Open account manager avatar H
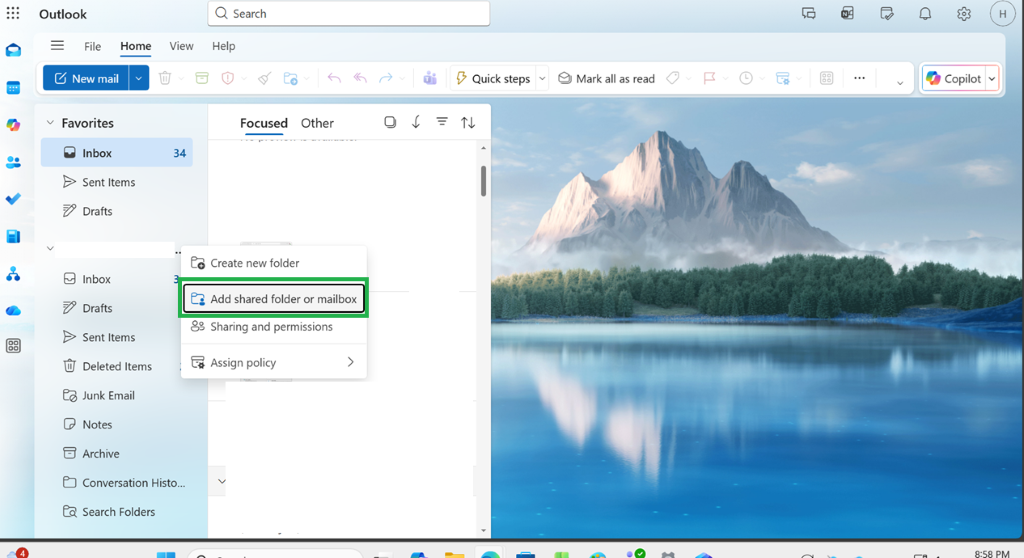The height and width of the screenshot is (558, 1024). tap(1002, 14)
